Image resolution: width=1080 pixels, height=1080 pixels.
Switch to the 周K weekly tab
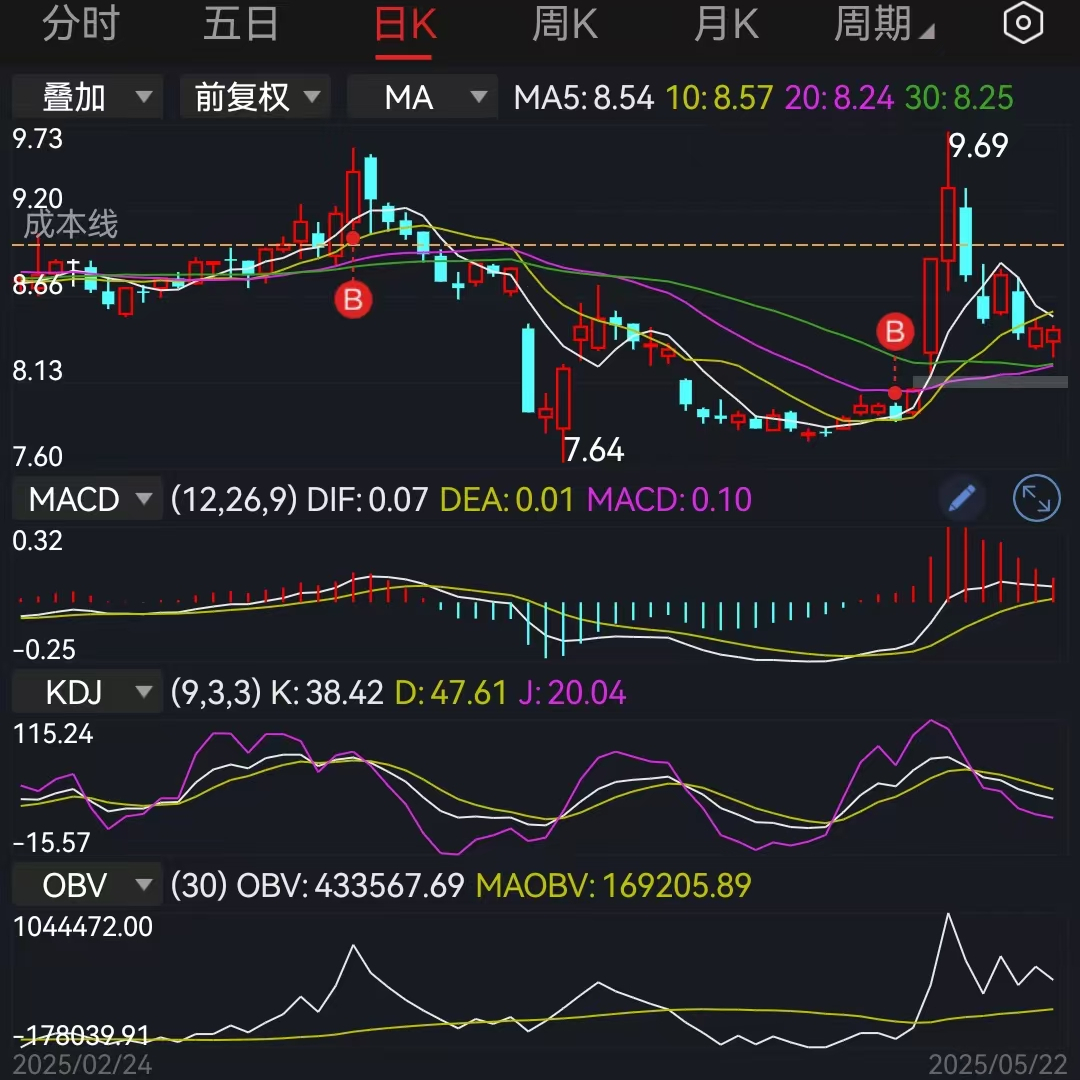point(564,24)
